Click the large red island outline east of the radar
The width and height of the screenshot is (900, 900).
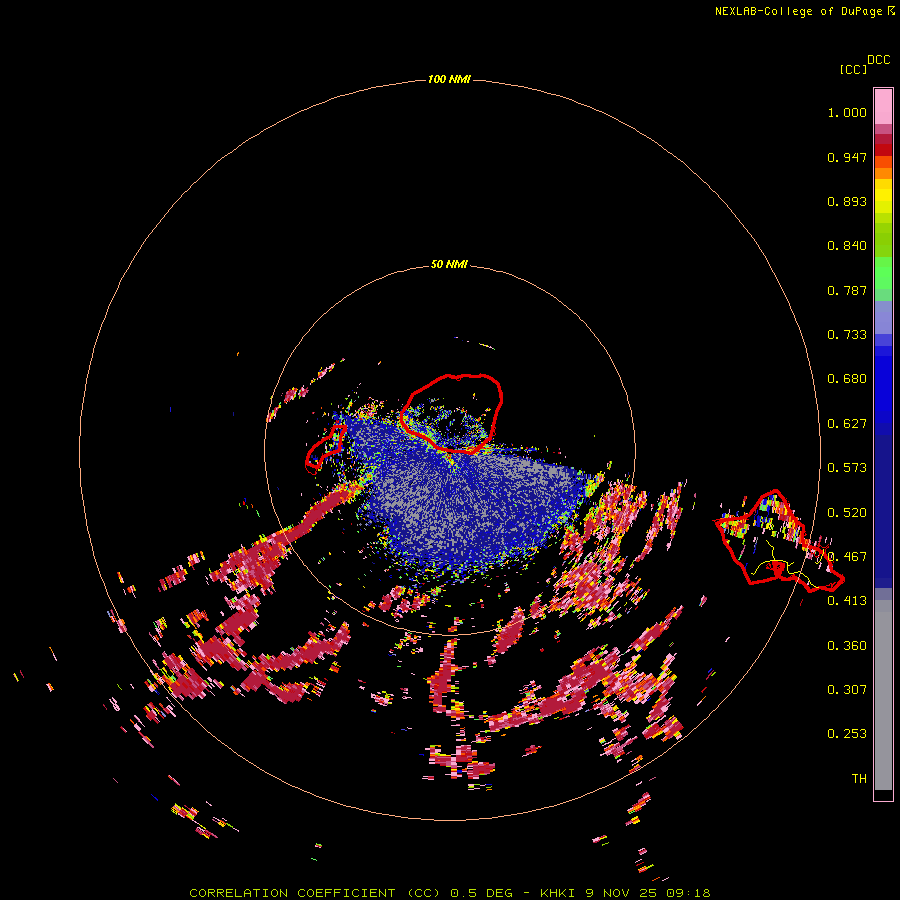(779, 541)
